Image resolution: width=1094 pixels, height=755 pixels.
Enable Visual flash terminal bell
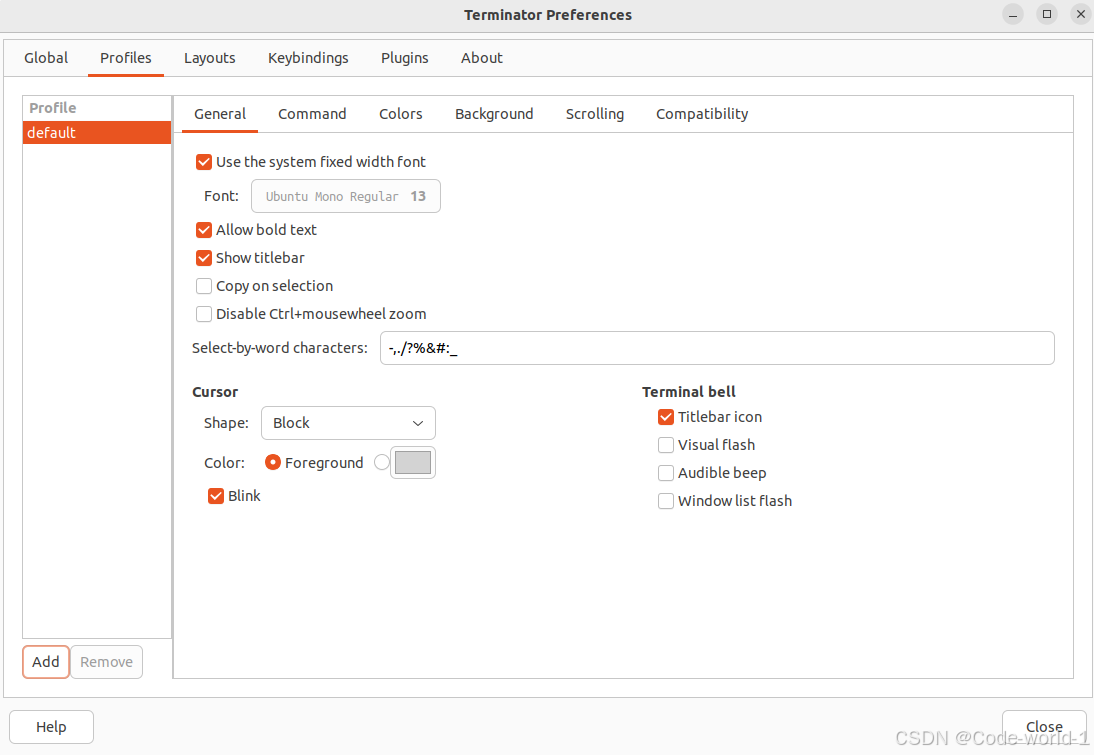pyautogui.click(x=666, y=445)
